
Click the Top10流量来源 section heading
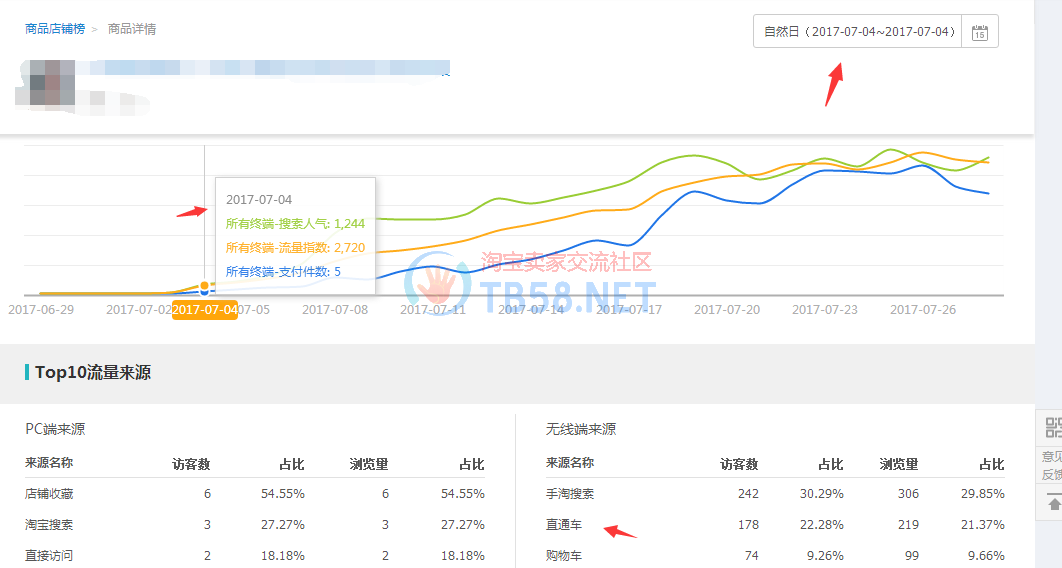coord(93,373)
